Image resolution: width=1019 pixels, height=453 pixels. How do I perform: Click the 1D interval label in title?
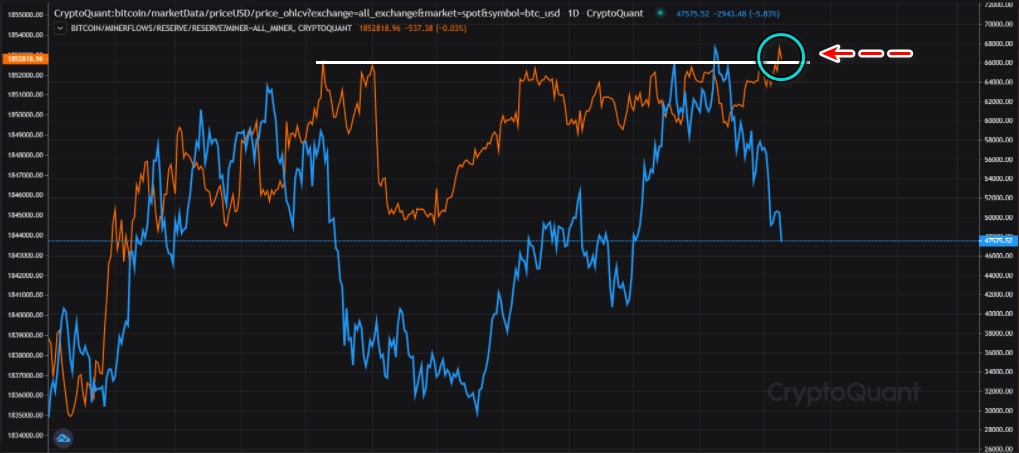coord(573,13)
